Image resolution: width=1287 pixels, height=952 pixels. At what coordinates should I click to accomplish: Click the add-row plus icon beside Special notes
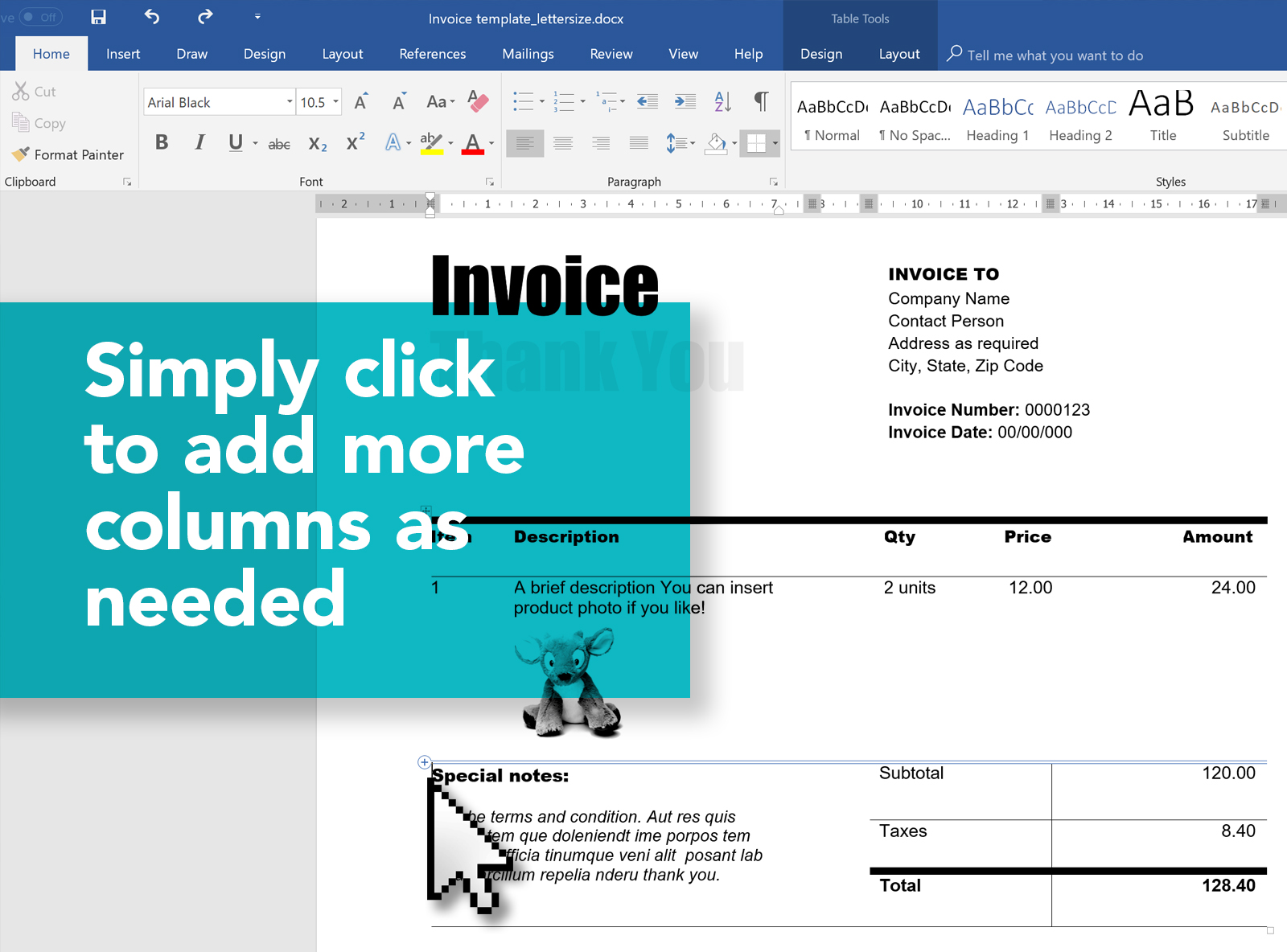[x=424, y=762]
